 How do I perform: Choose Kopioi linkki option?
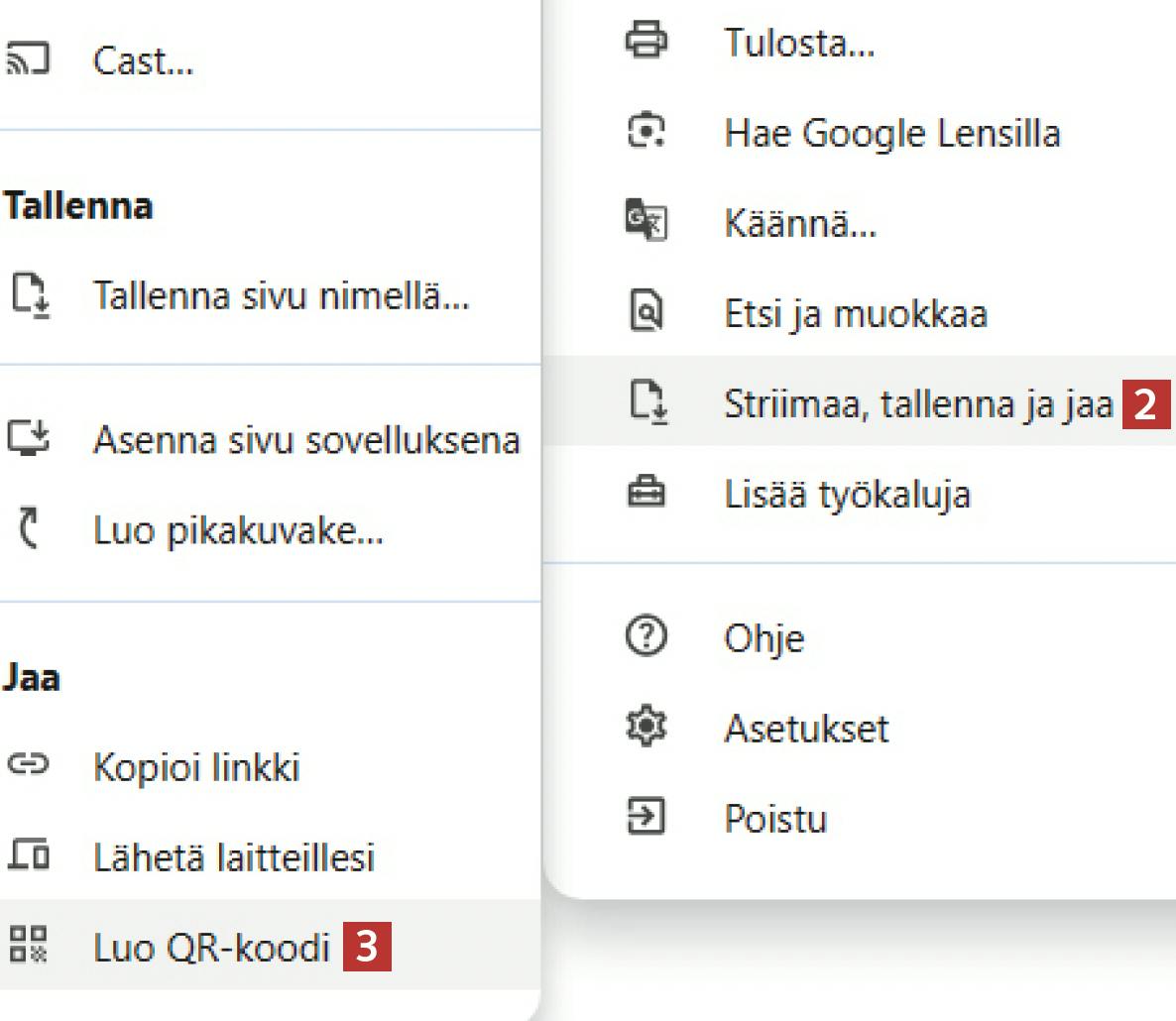[x=196, y=767]
